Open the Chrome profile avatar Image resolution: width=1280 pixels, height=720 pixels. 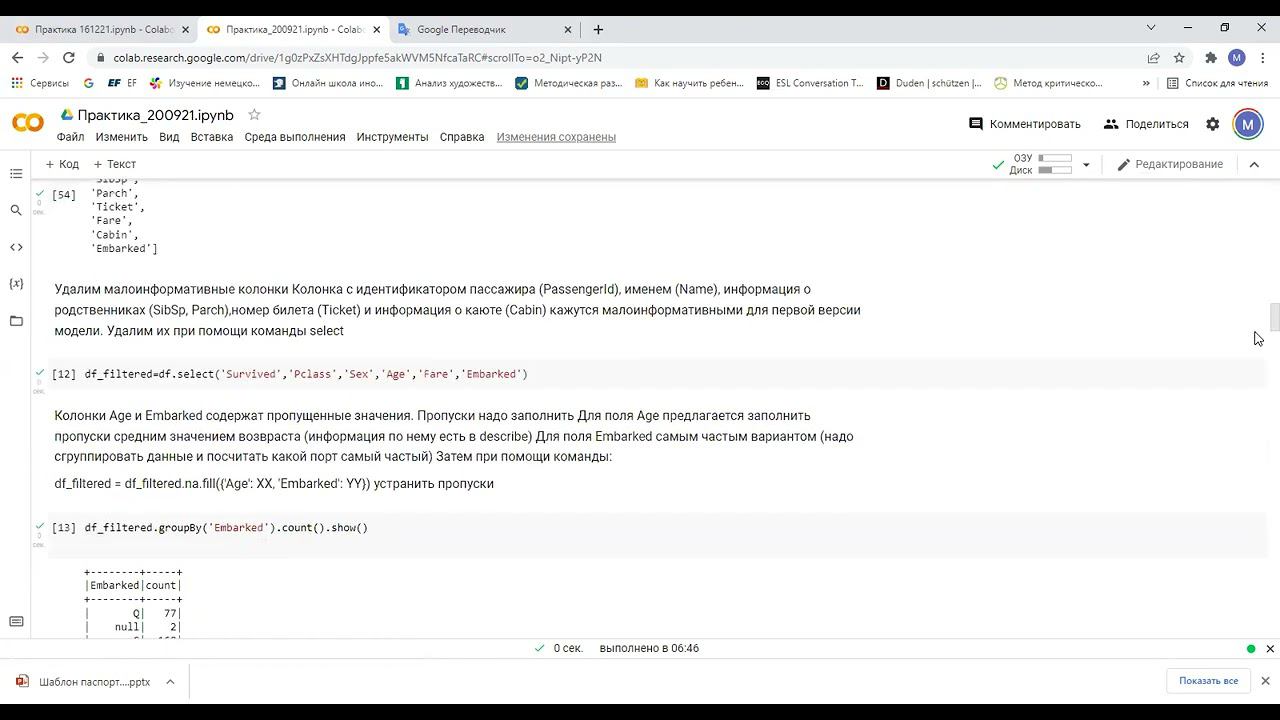coord(1237,58)
